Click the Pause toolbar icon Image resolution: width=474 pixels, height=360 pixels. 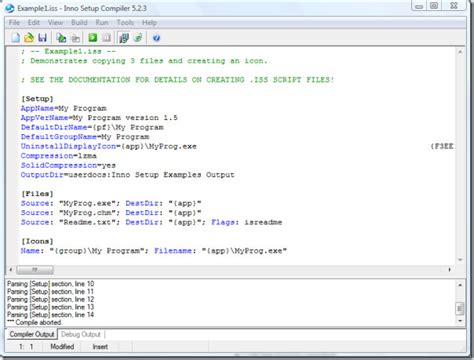[106, 38]
